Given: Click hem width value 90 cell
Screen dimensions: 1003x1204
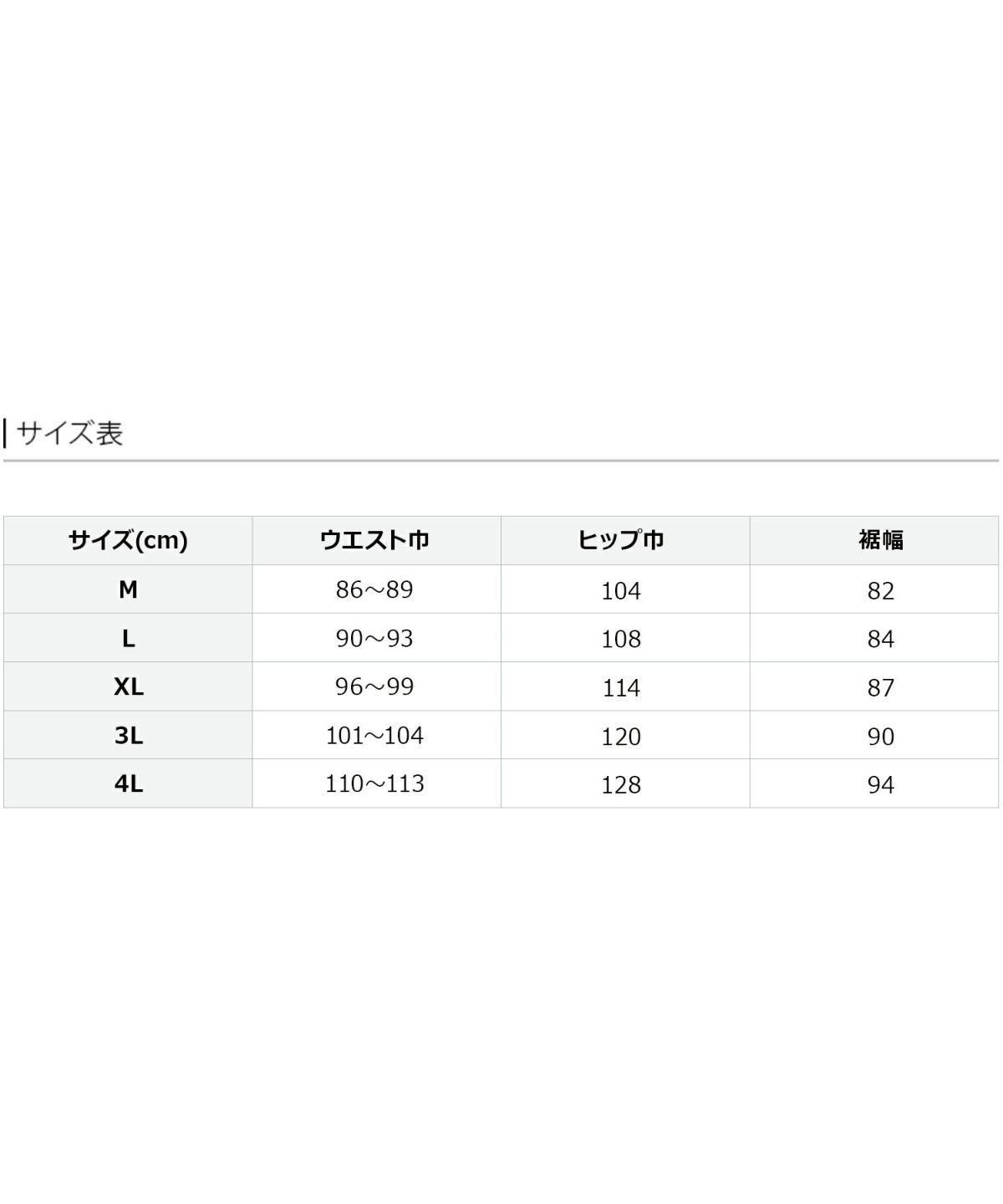Looking at the screenshot, I should [881, 736].
